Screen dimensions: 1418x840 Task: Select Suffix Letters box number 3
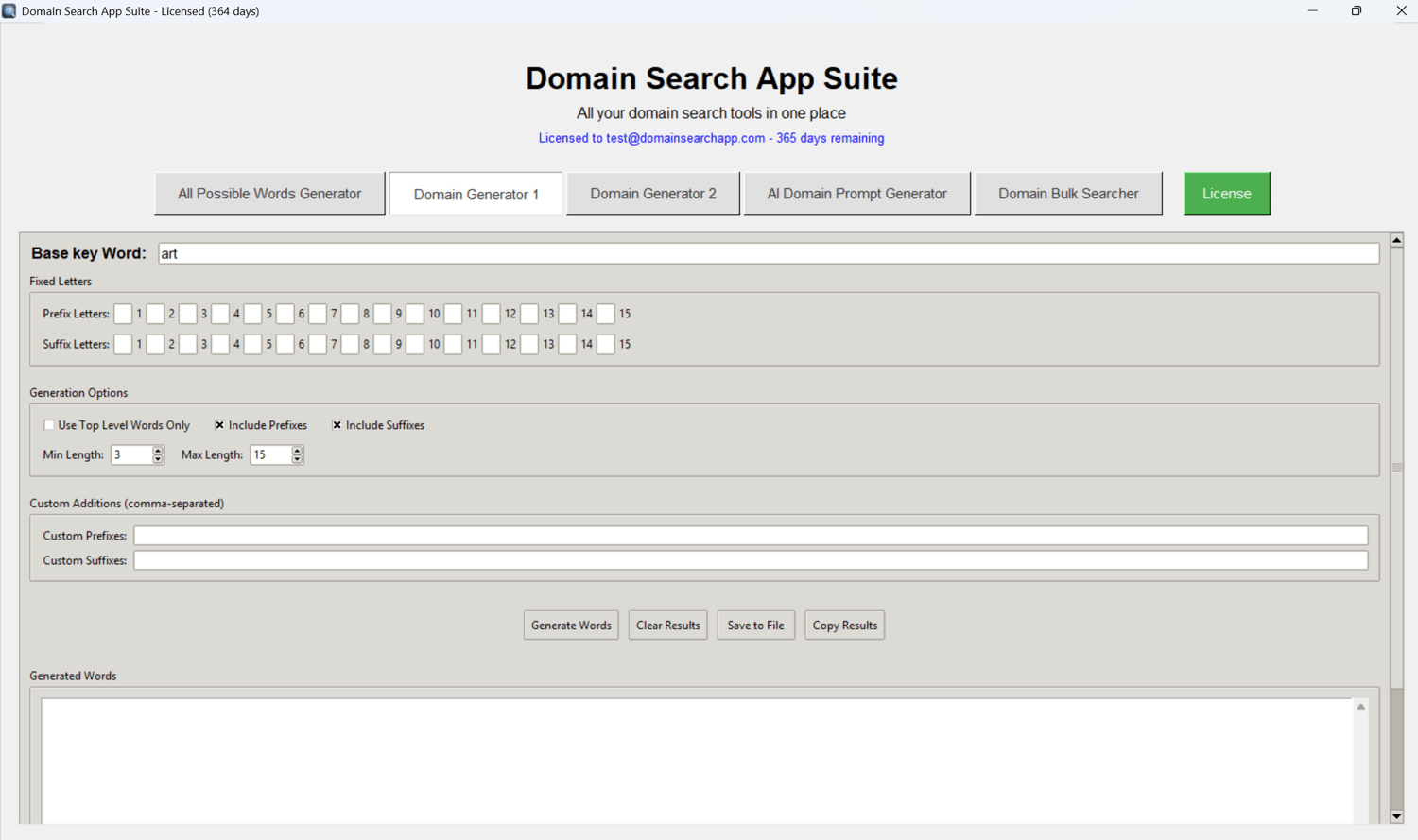[x=188, y=344]
